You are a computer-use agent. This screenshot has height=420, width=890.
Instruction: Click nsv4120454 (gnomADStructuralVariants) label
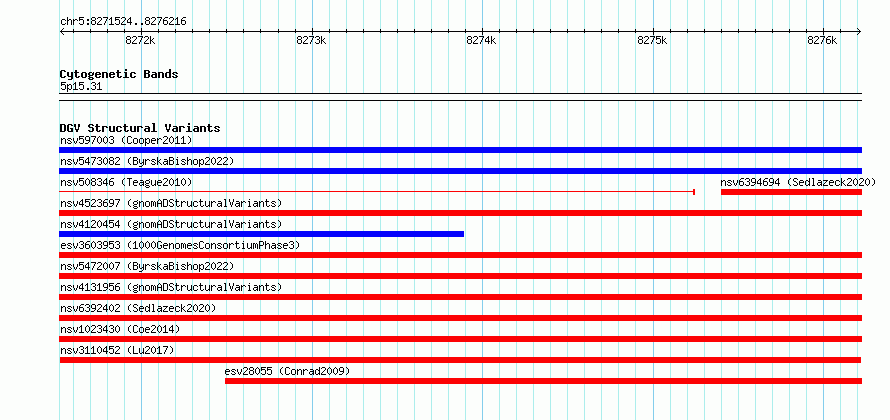171,224
